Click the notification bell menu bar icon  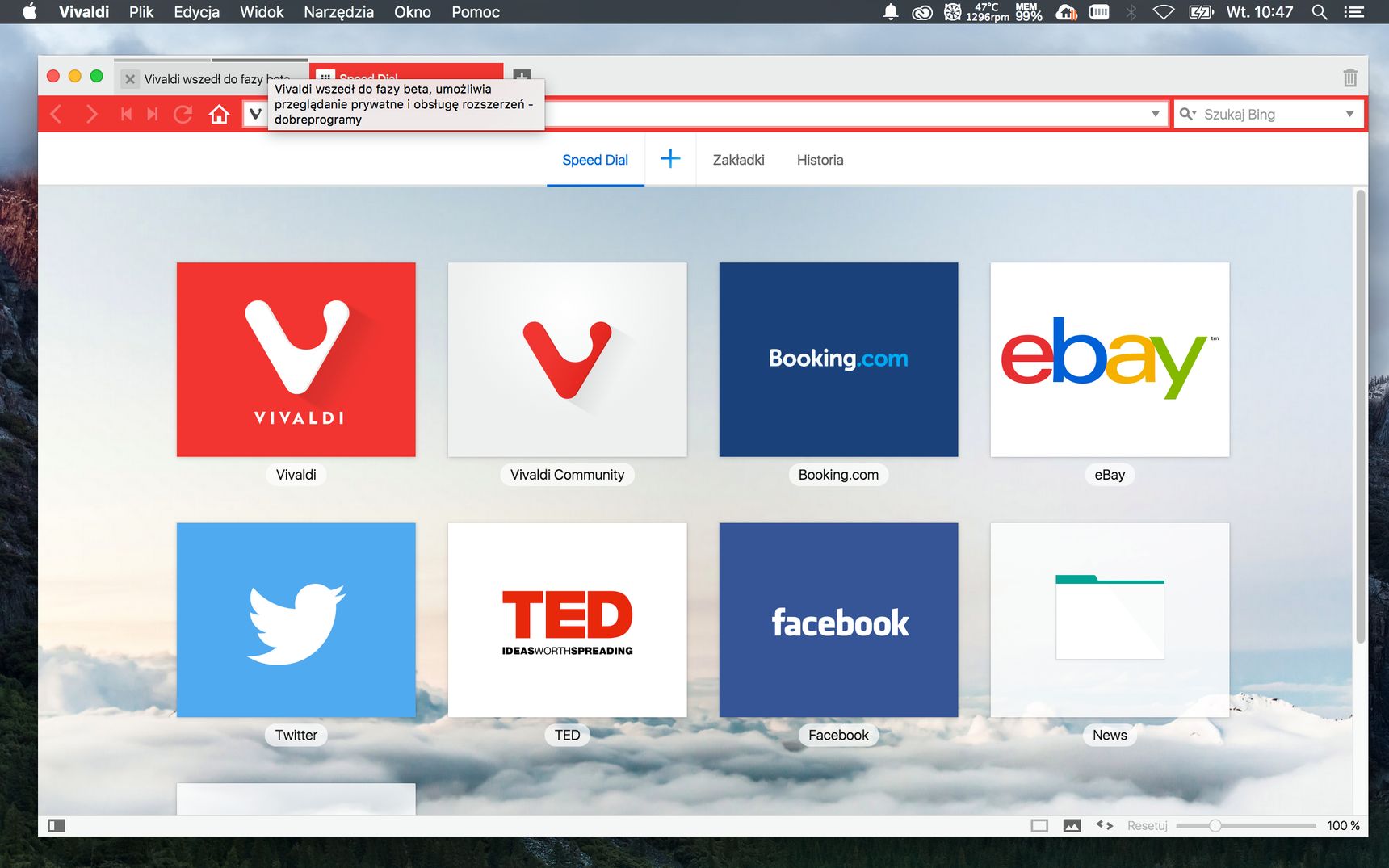890,12
